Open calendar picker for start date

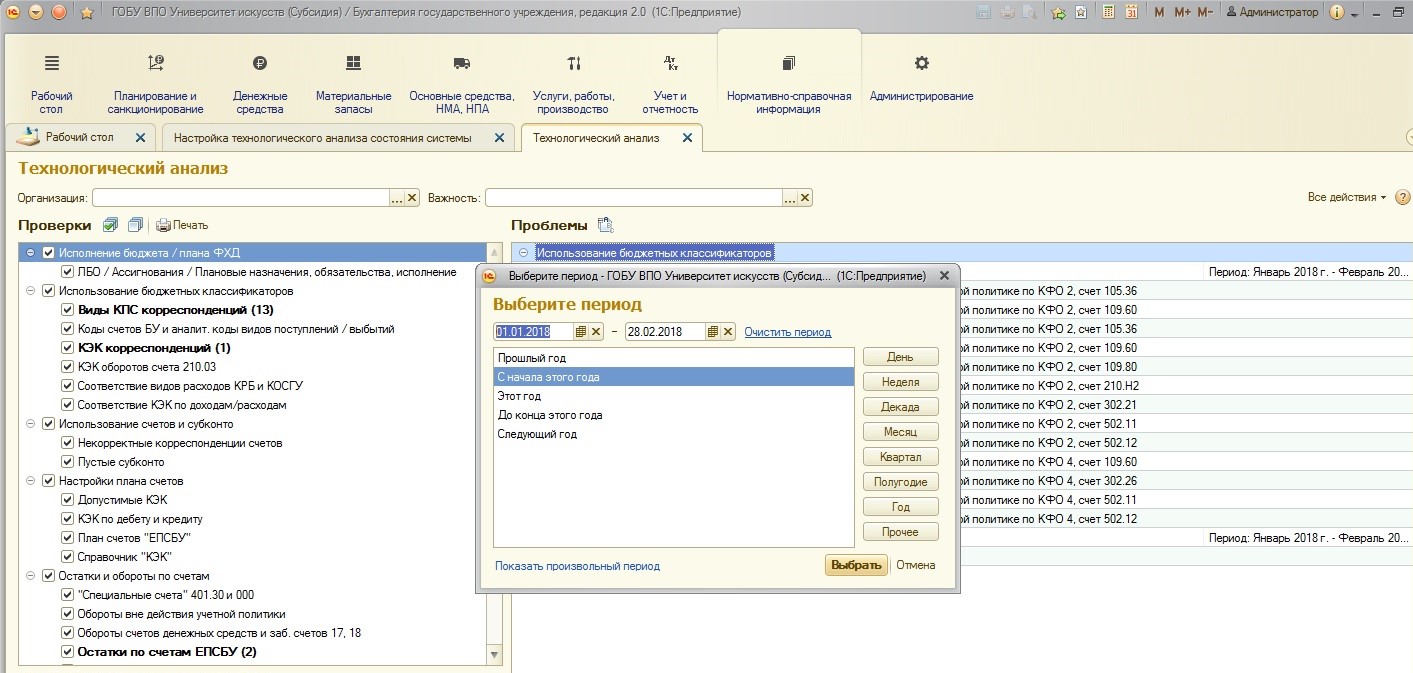pyautogui.click(x=581, y=332)
